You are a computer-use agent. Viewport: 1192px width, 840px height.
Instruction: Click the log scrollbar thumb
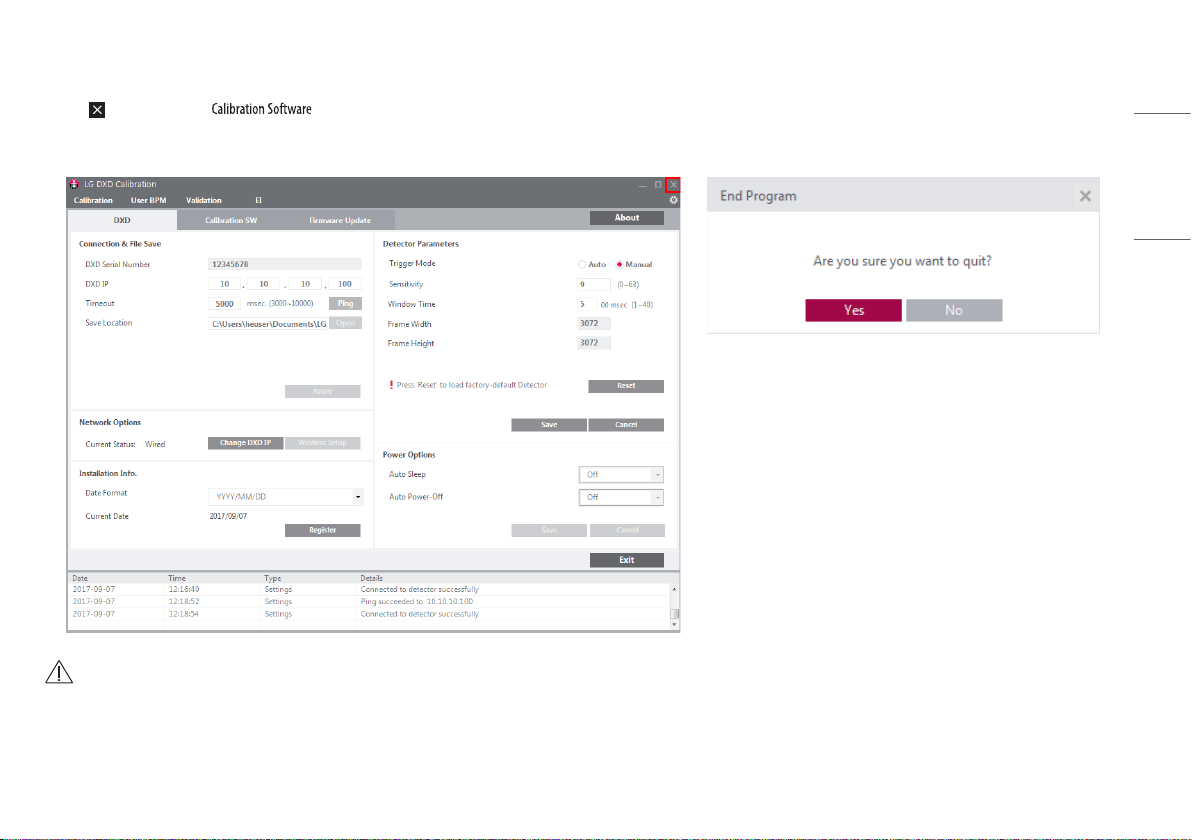(674, 613)
